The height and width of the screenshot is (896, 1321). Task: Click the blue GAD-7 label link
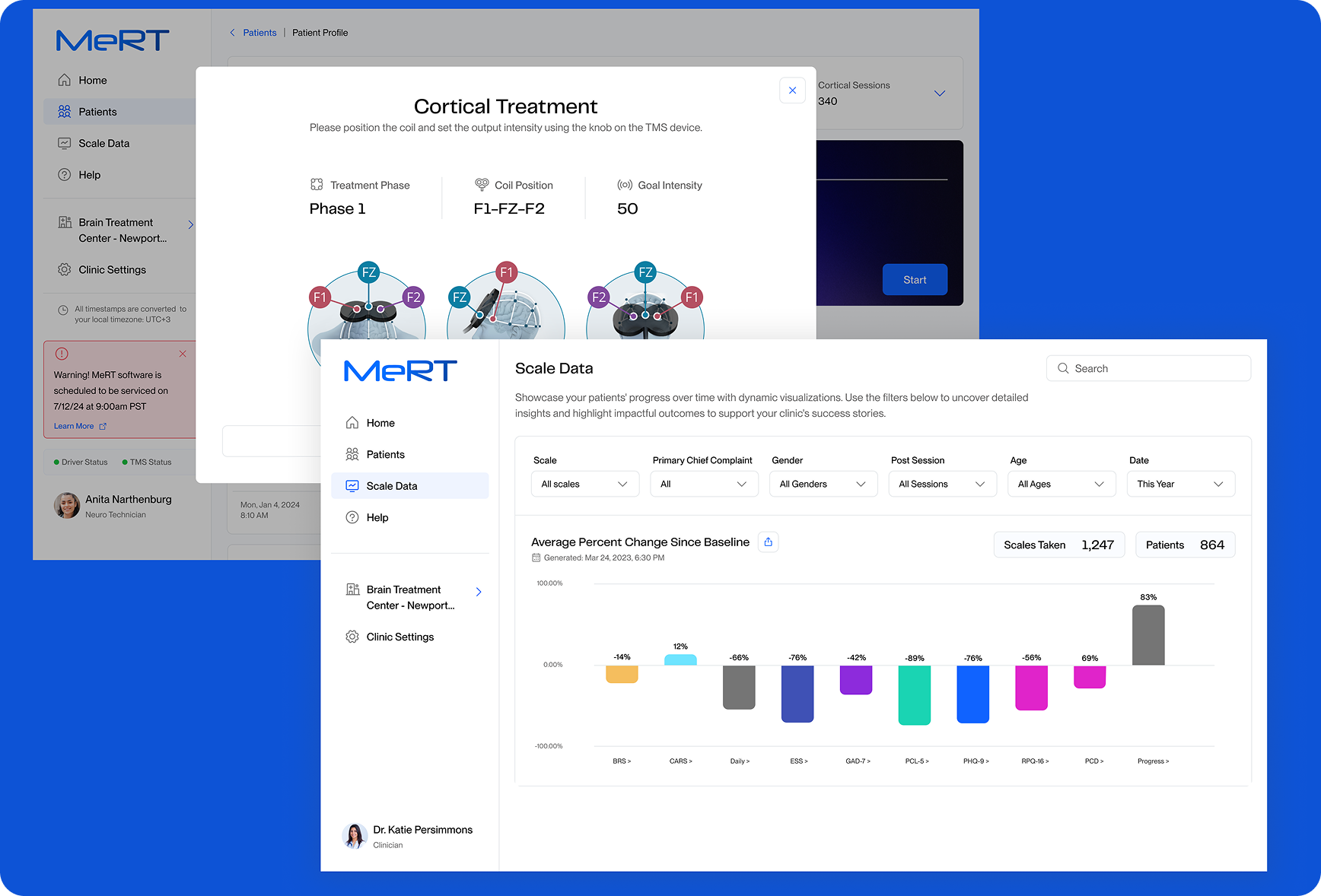858,761
